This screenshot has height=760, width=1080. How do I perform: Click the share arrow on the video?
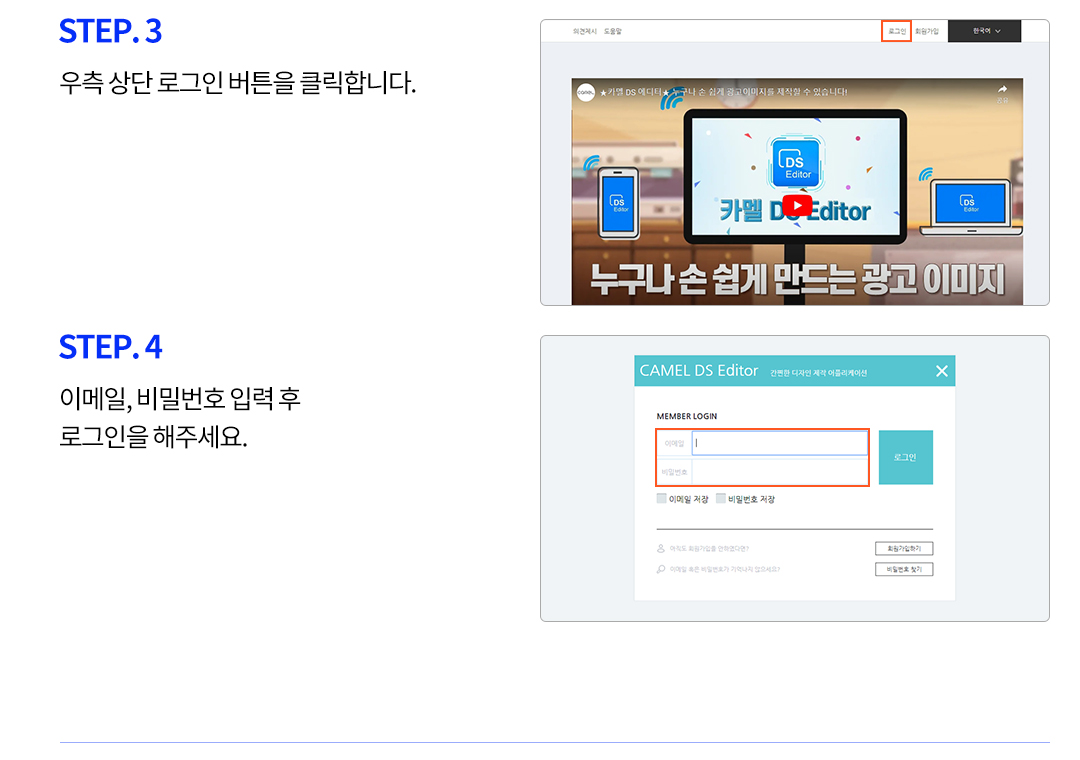[x=1002, y=90]
